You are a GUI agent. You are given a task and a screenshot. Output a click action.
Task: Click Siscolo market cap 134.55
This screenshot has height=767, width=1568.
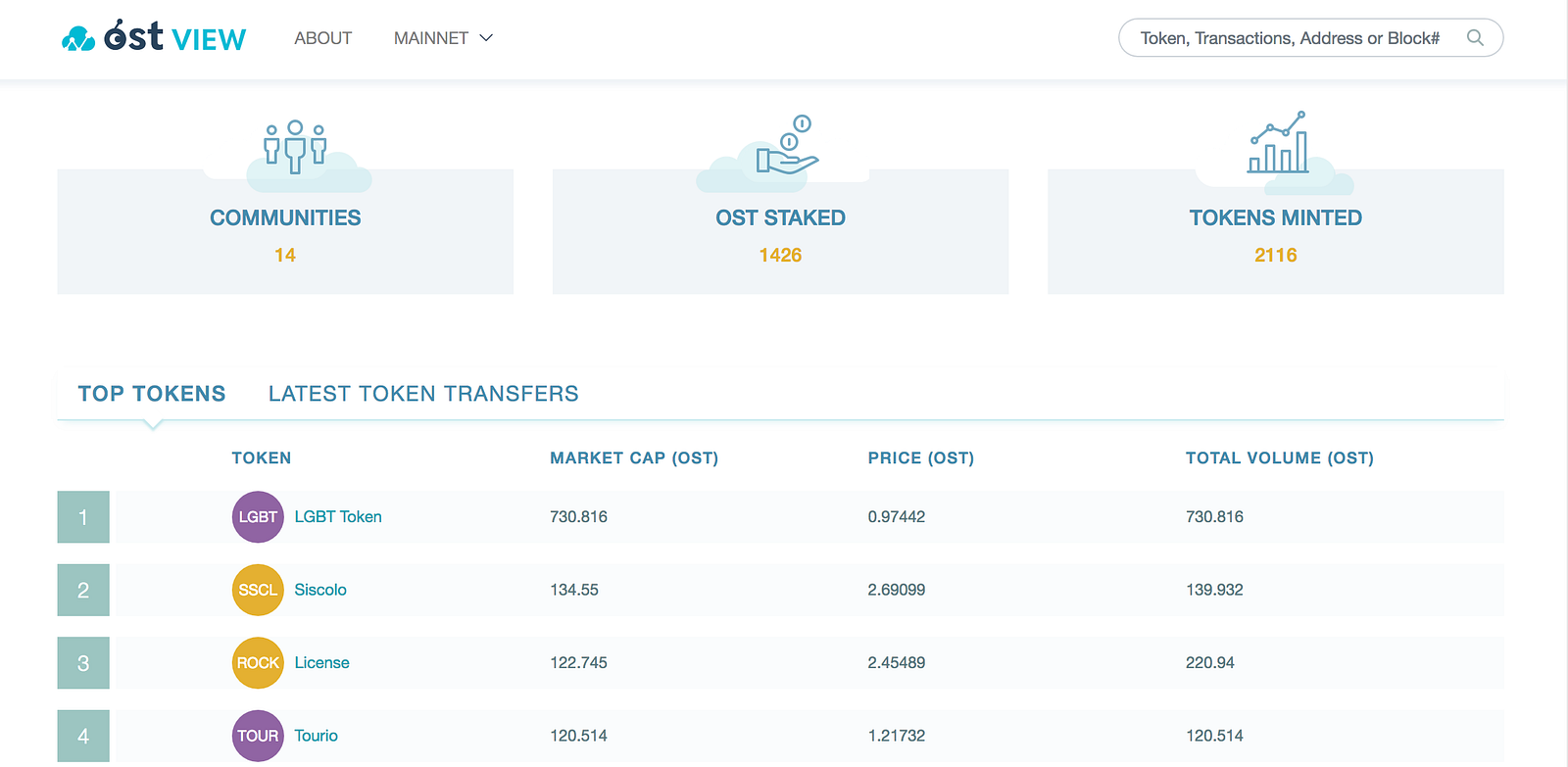574,590
